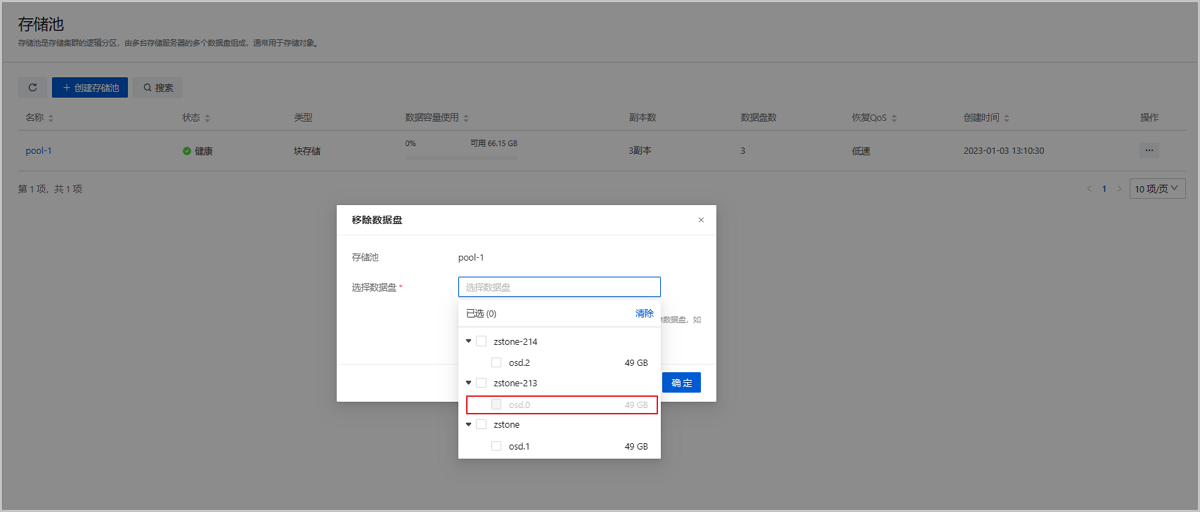1200x512 pixels.
Task: Close the 移除数据盘 dialog
Action: pos(701,220)
